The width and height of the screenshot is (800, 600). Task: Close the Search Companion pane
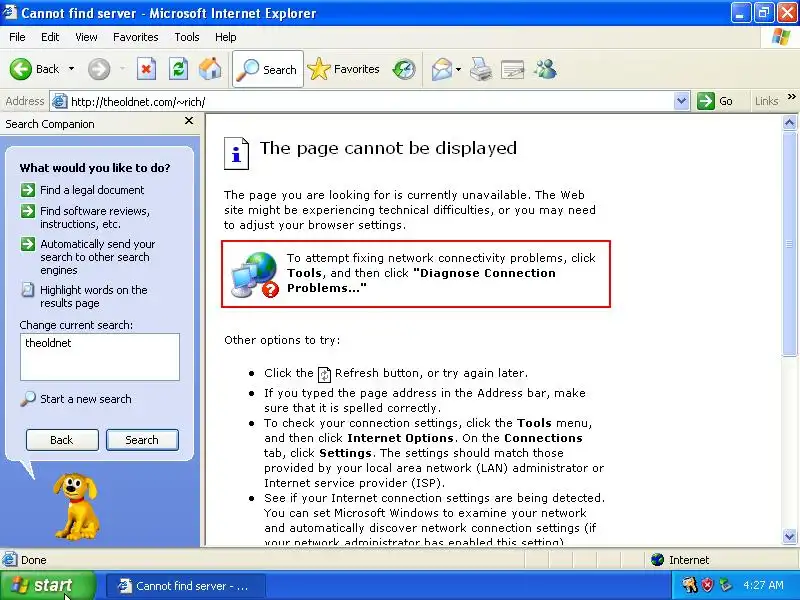(189, 121)
